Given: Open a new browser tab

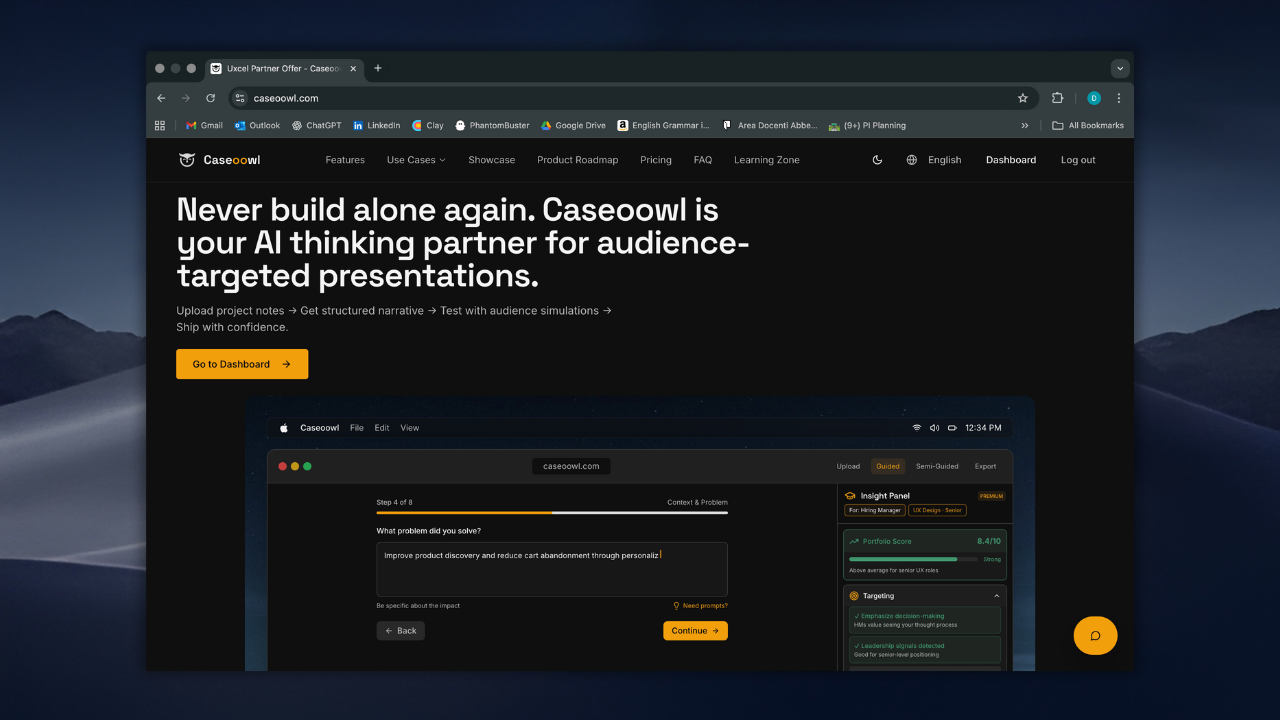Looking at the screenshot, I should 377,68.
